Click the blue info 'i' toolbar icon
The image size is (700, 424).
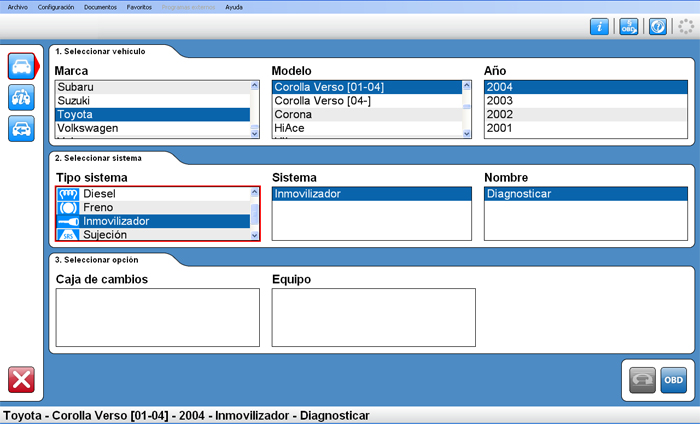[x=599, y=27]
